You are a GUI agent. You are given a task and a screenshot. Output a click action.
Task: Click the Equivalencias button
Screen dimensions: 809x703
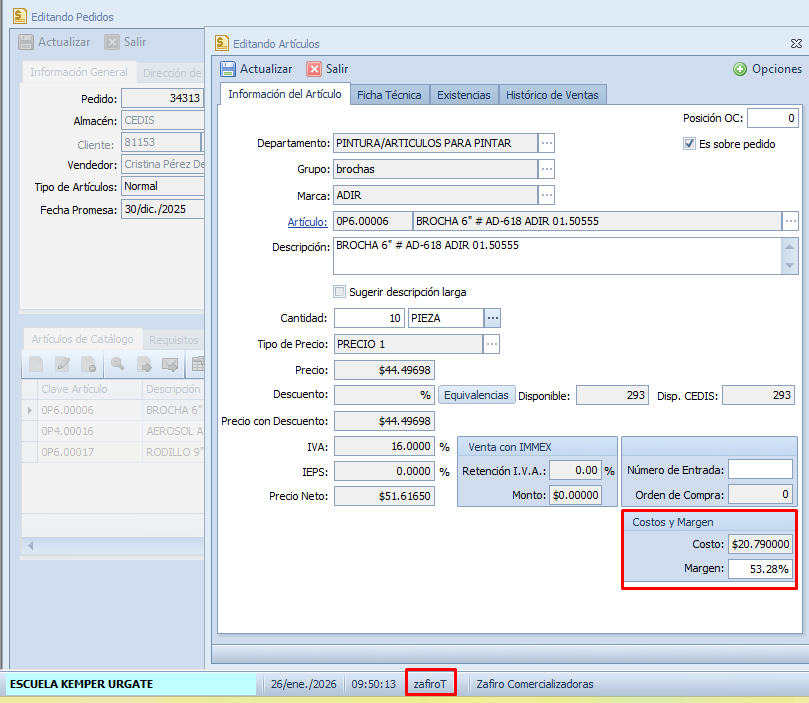(476, 395)
